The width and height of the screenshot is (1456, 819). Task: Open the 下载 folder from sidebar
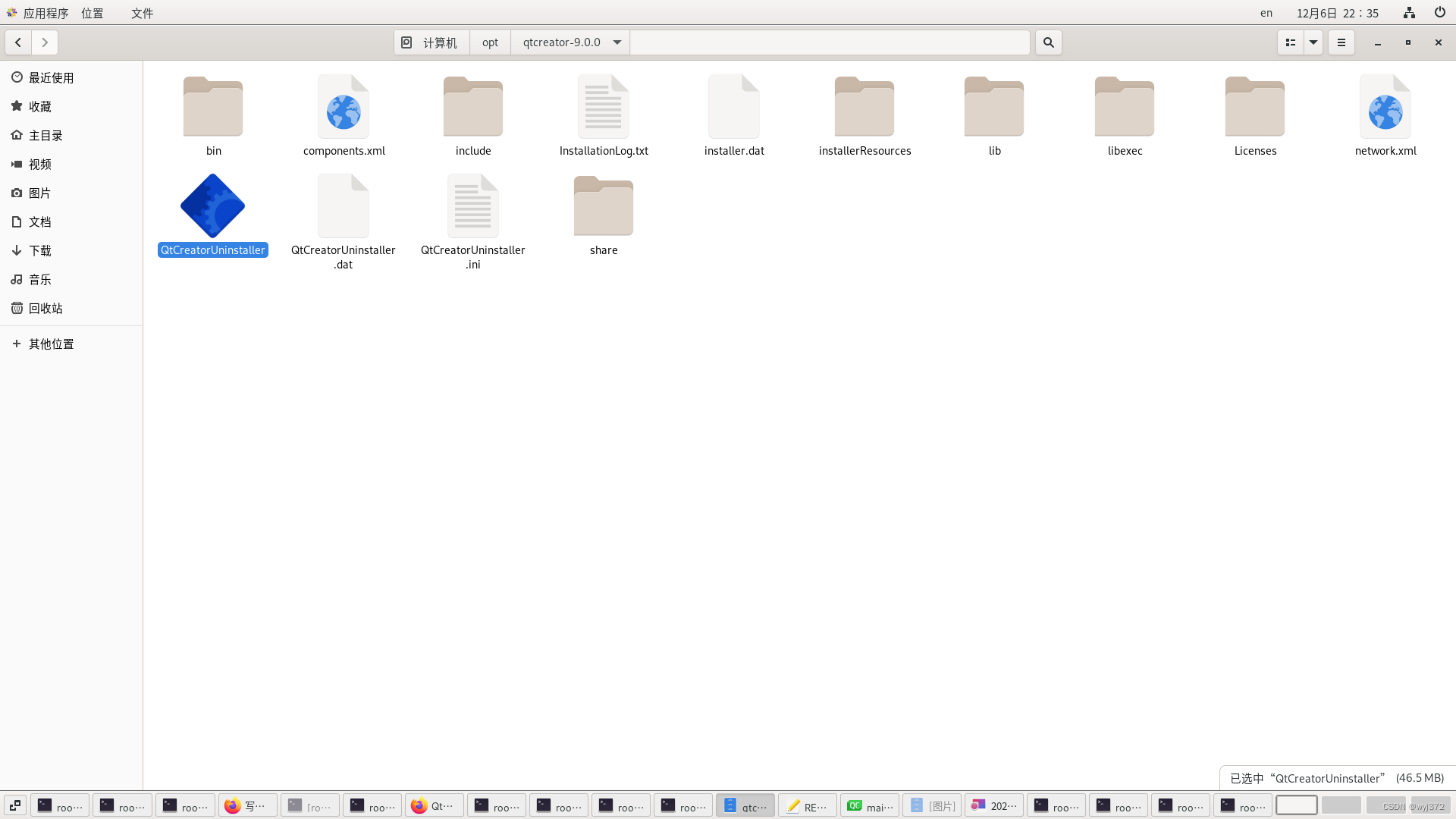coord(41,250)
